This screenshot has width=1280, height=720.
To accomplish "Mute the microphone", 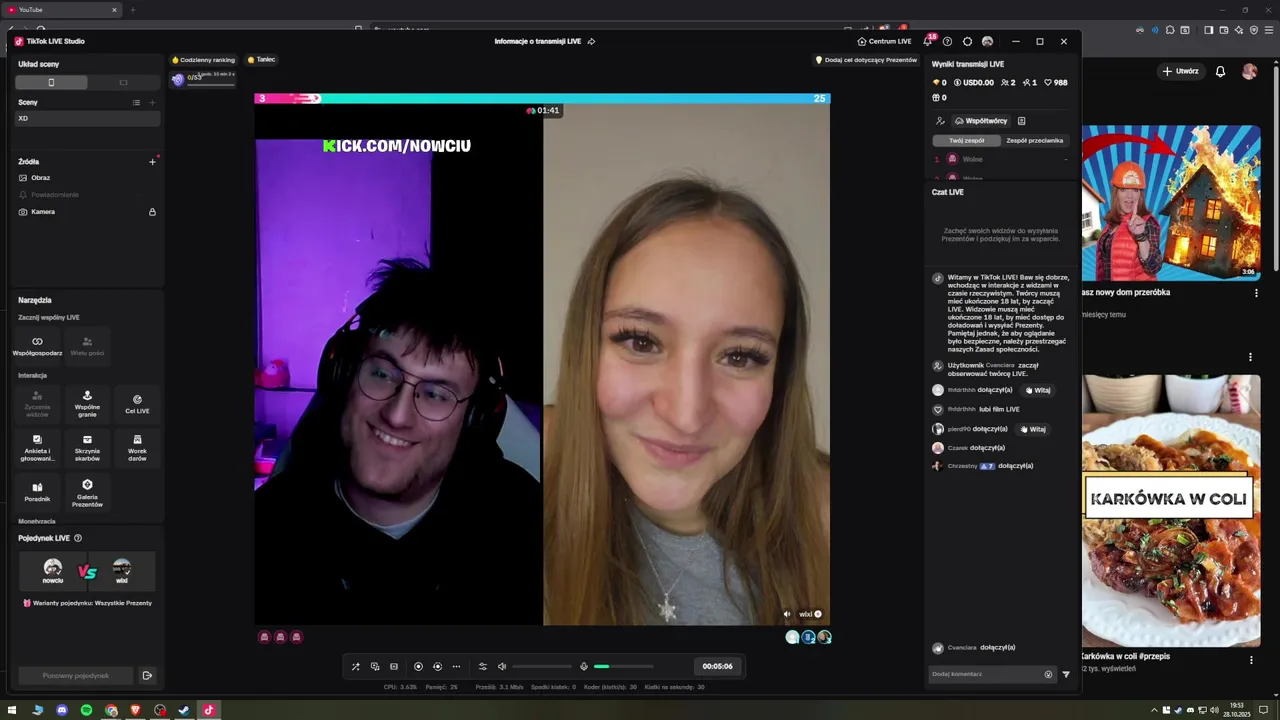I will pyautogui.click(x=584, y=666).
